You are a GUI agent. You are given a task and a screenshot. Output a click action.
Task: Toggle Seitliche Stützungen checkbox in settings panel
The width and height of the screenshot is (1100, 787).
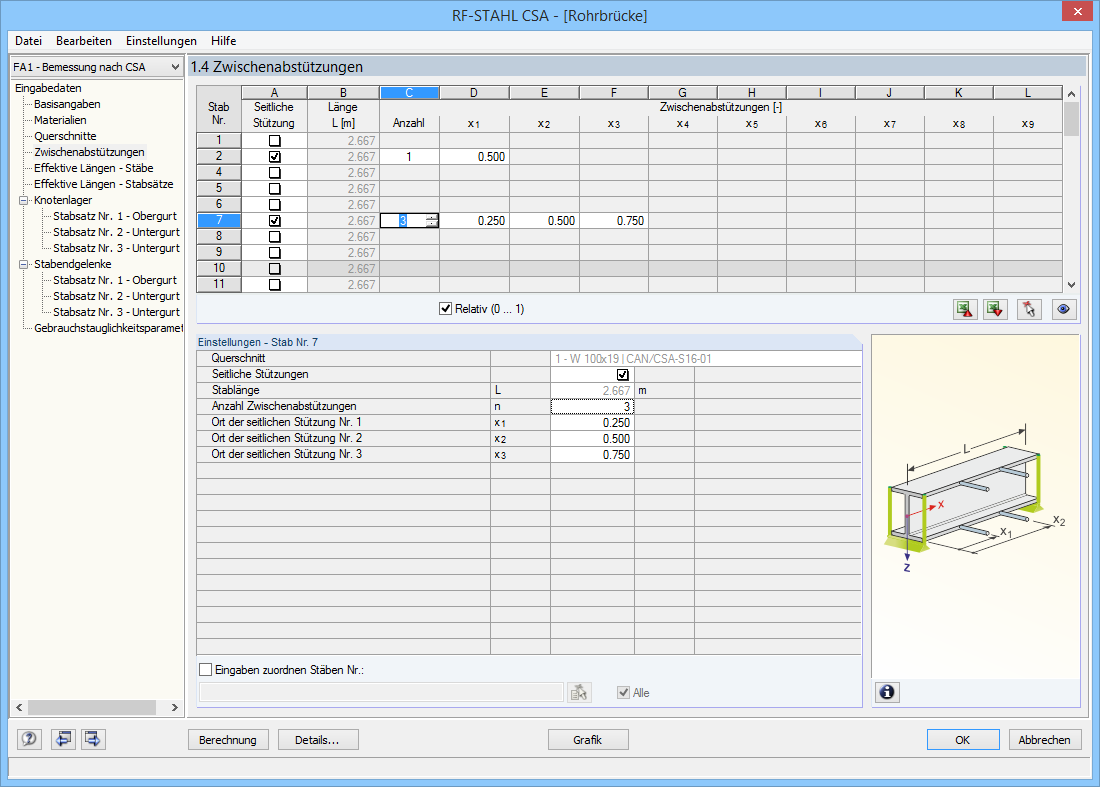click(x=622, y=375)
